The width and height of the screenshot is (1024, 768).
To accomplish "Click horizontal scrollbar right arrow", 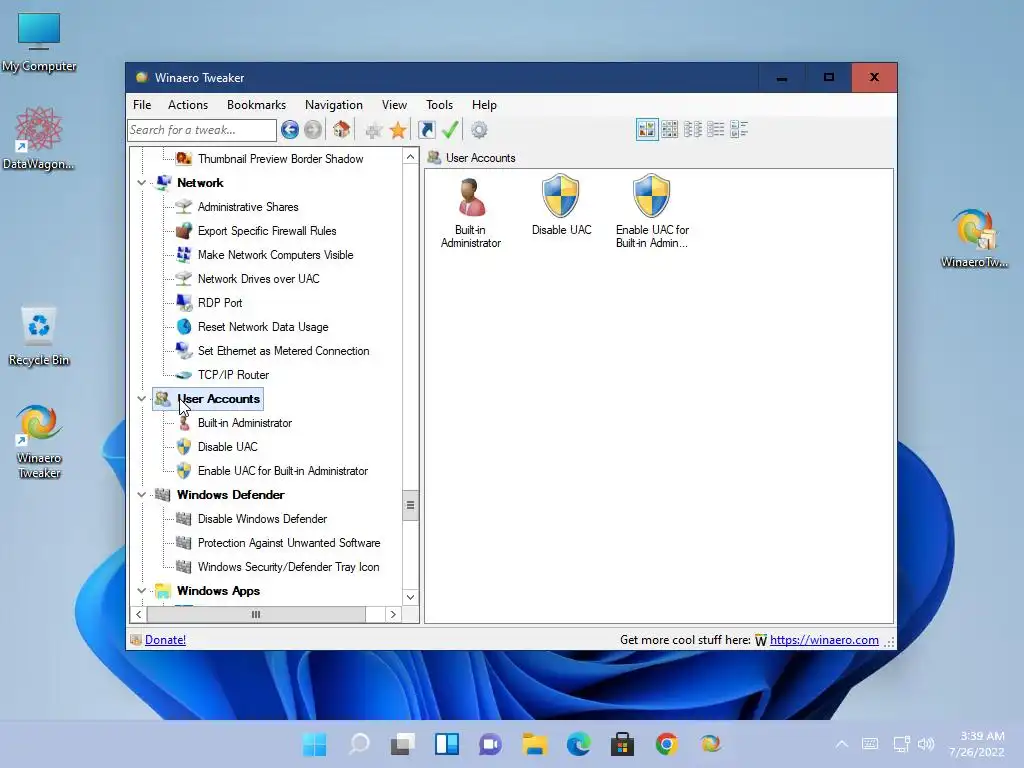I will (392, 615).
